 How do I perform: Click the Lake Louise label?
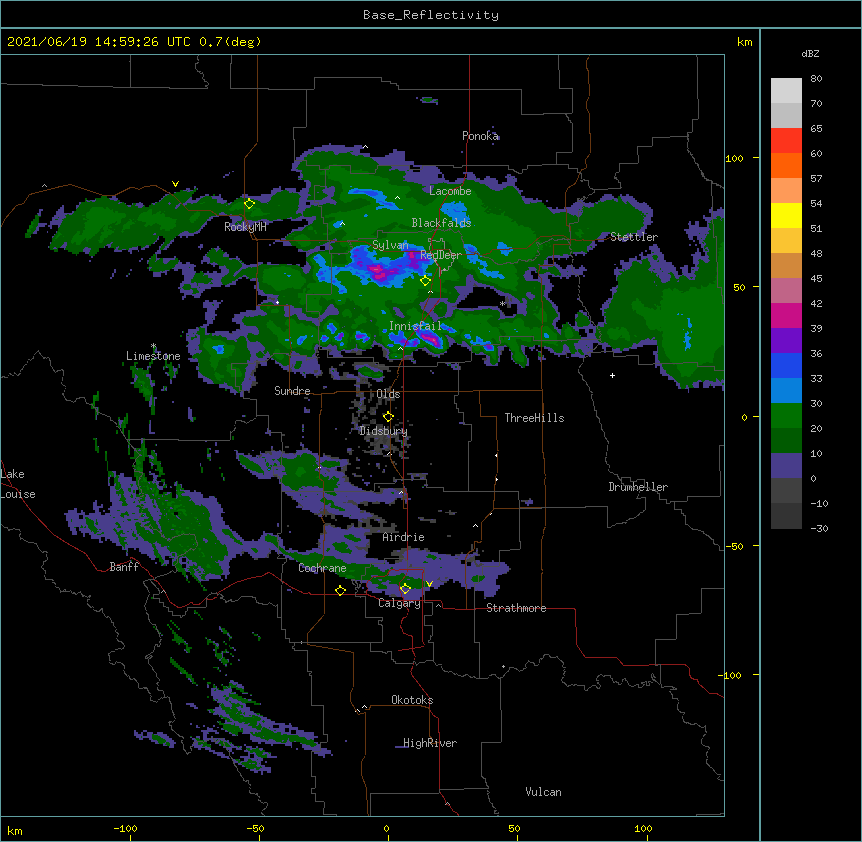click(18, 484)
